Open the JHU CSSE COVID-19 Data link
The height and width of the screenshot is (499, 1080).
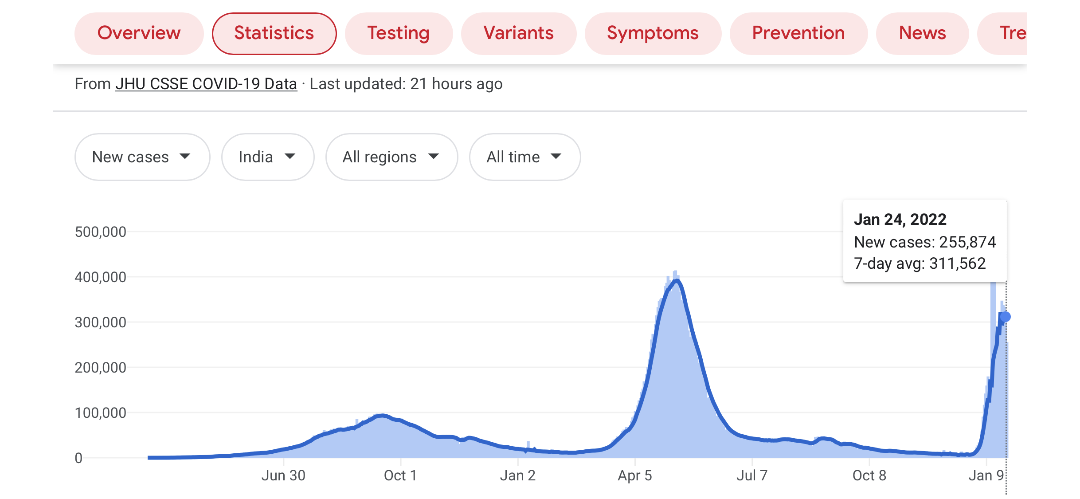tap(206, 84)
